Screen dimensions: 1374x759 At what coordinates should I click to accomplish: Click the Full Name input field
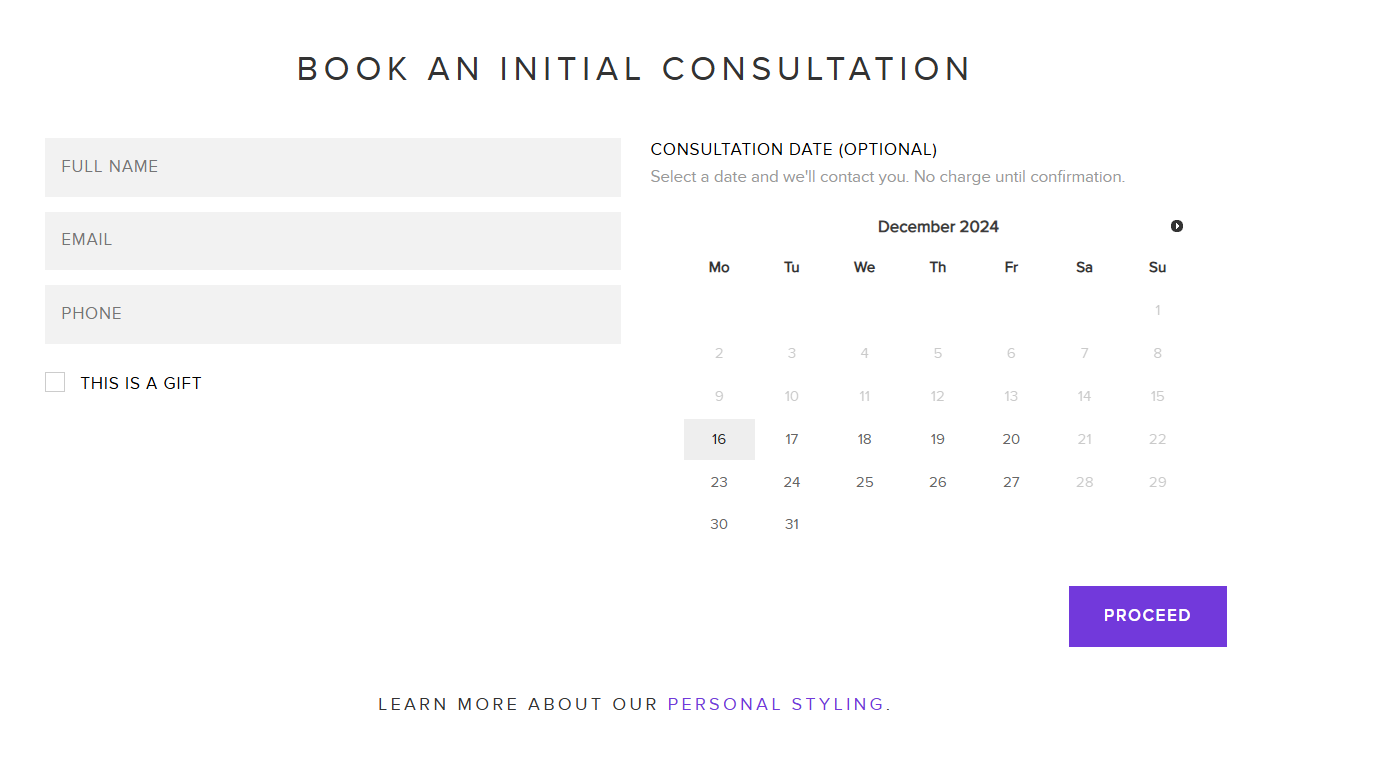332,167
